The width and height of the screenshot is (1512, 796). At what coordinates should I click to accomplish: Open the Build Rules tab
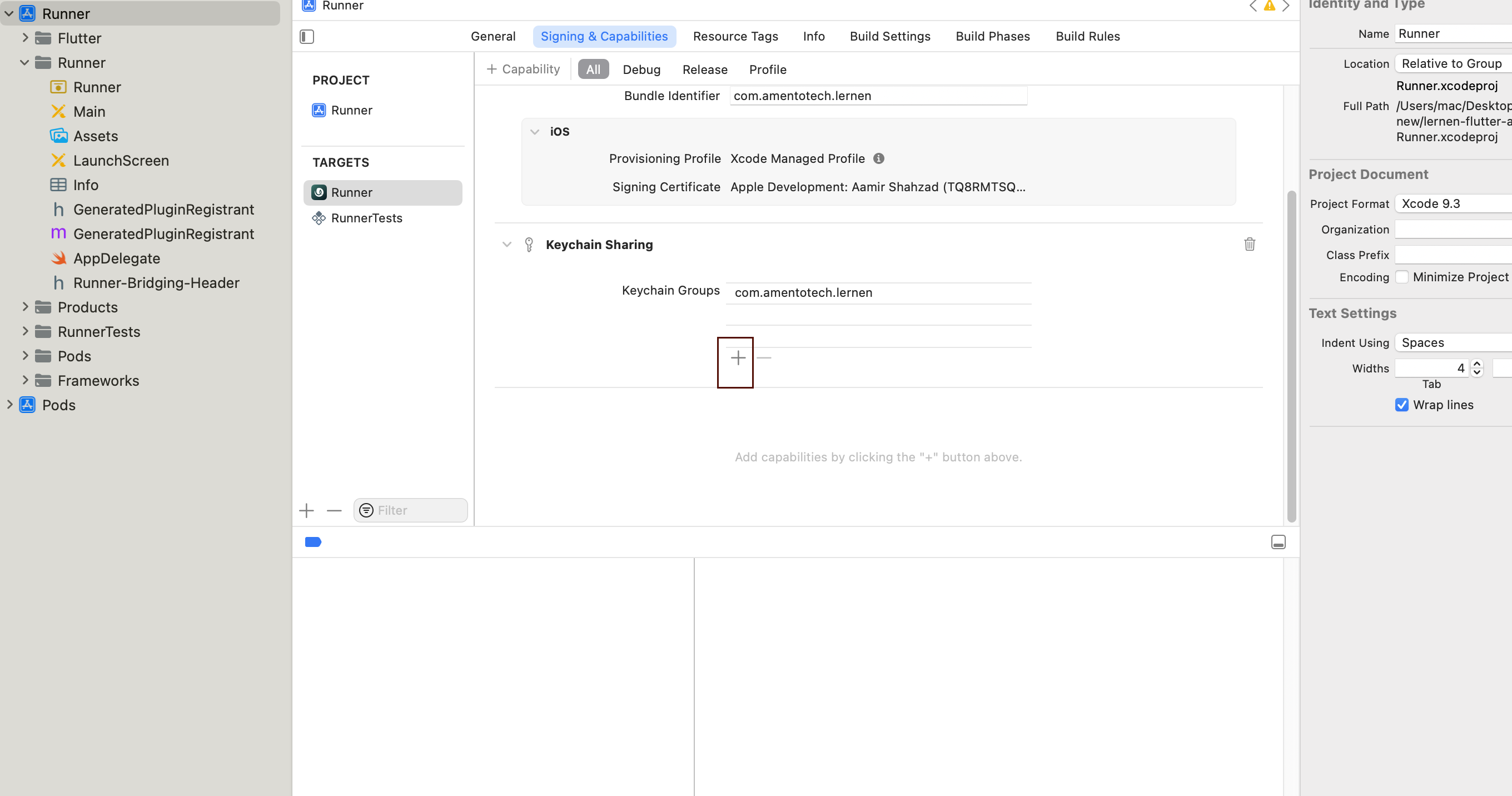pyautogui.click(x=1088, y=36)
